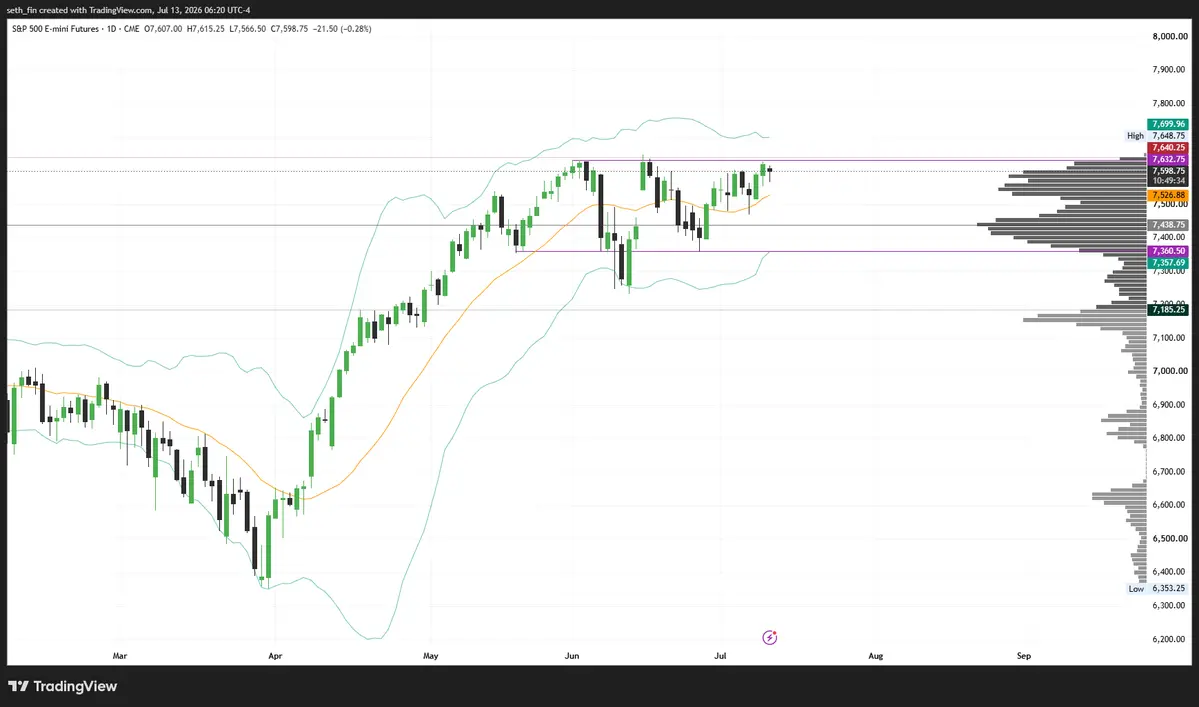The height and width of the screenshot is (707, 1199).
Task: Select the Jun label on time axis
Action: coord(572,656)
